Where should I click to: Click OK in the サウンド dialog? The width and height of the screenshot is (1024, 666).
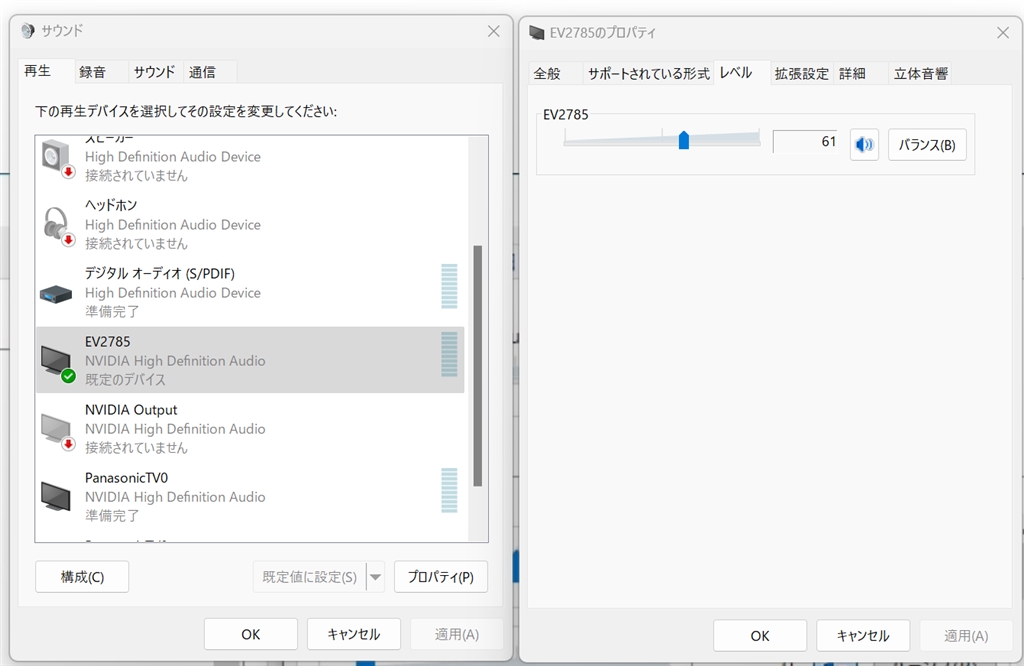pos(251,634)
